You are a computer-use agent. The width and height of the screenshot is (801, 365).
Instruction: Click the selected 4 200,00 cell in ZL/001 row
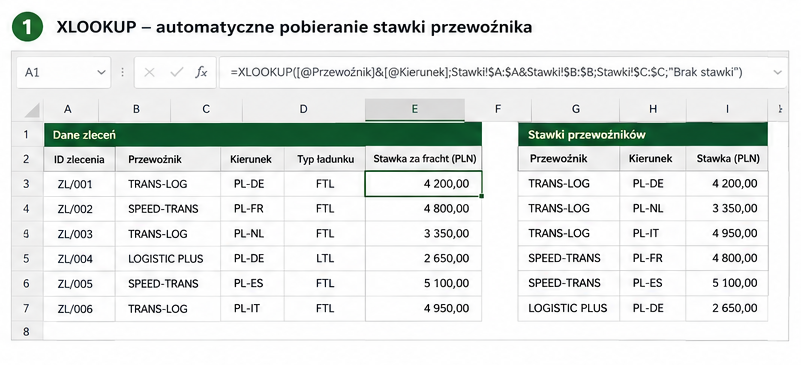pos(424,184)
